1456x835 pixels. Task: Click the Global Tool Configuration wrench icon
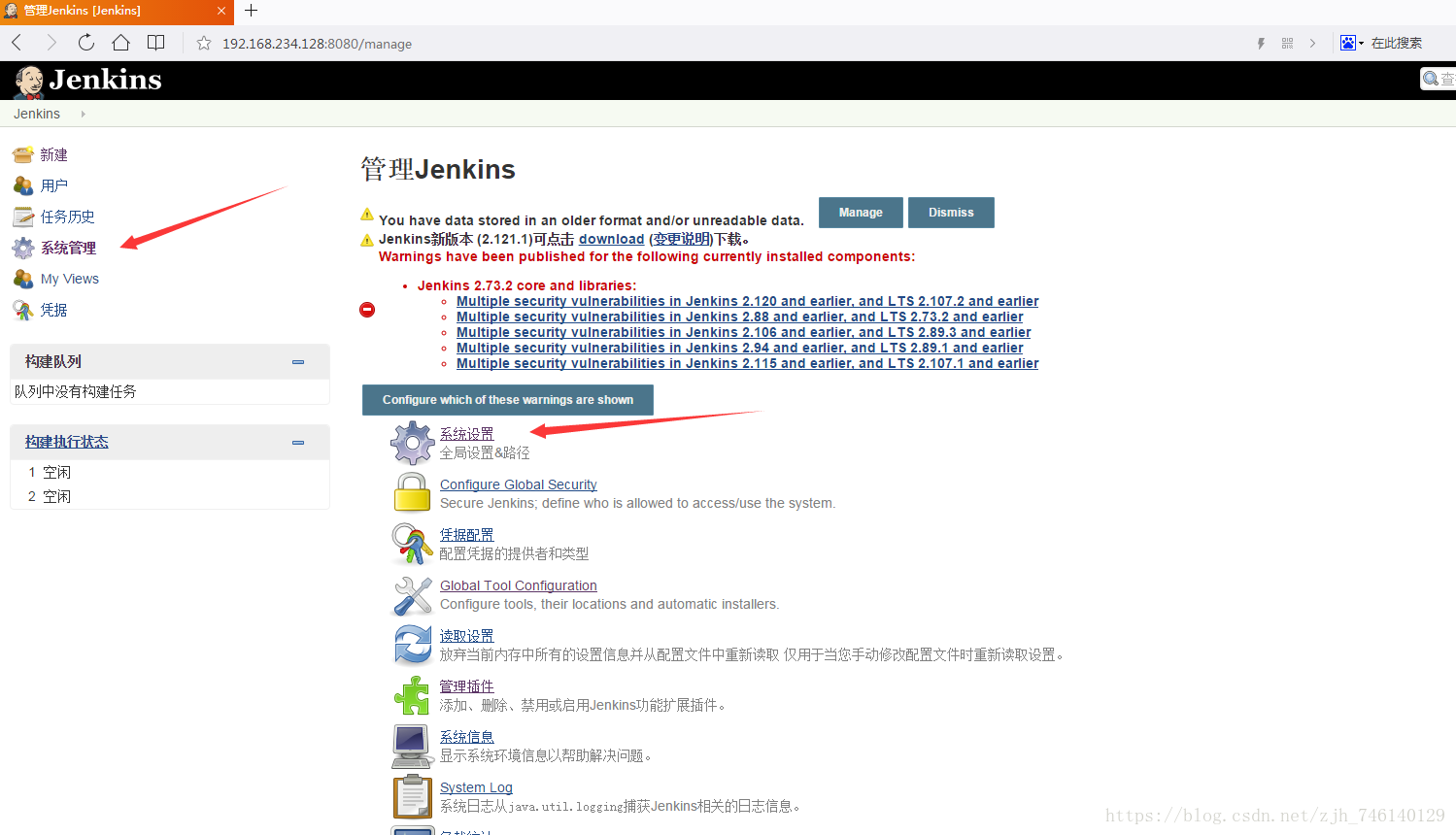413,594
